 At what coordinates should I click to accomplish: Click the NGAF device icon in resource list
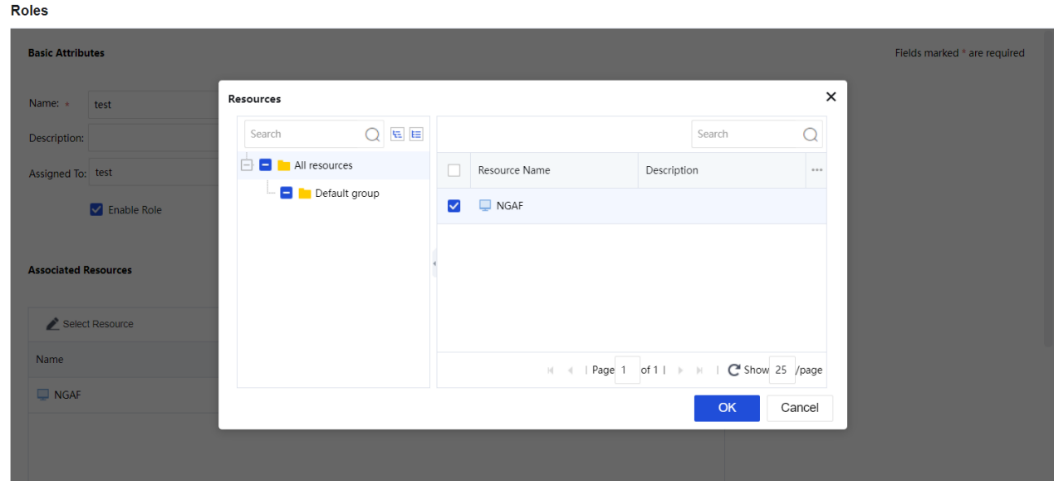coord(485,206)
